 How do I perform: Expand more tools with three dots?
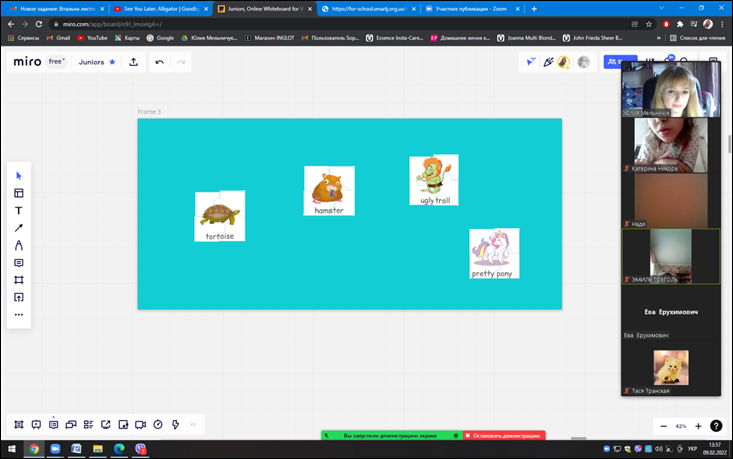pyautogui.click(x=18, y=315)
